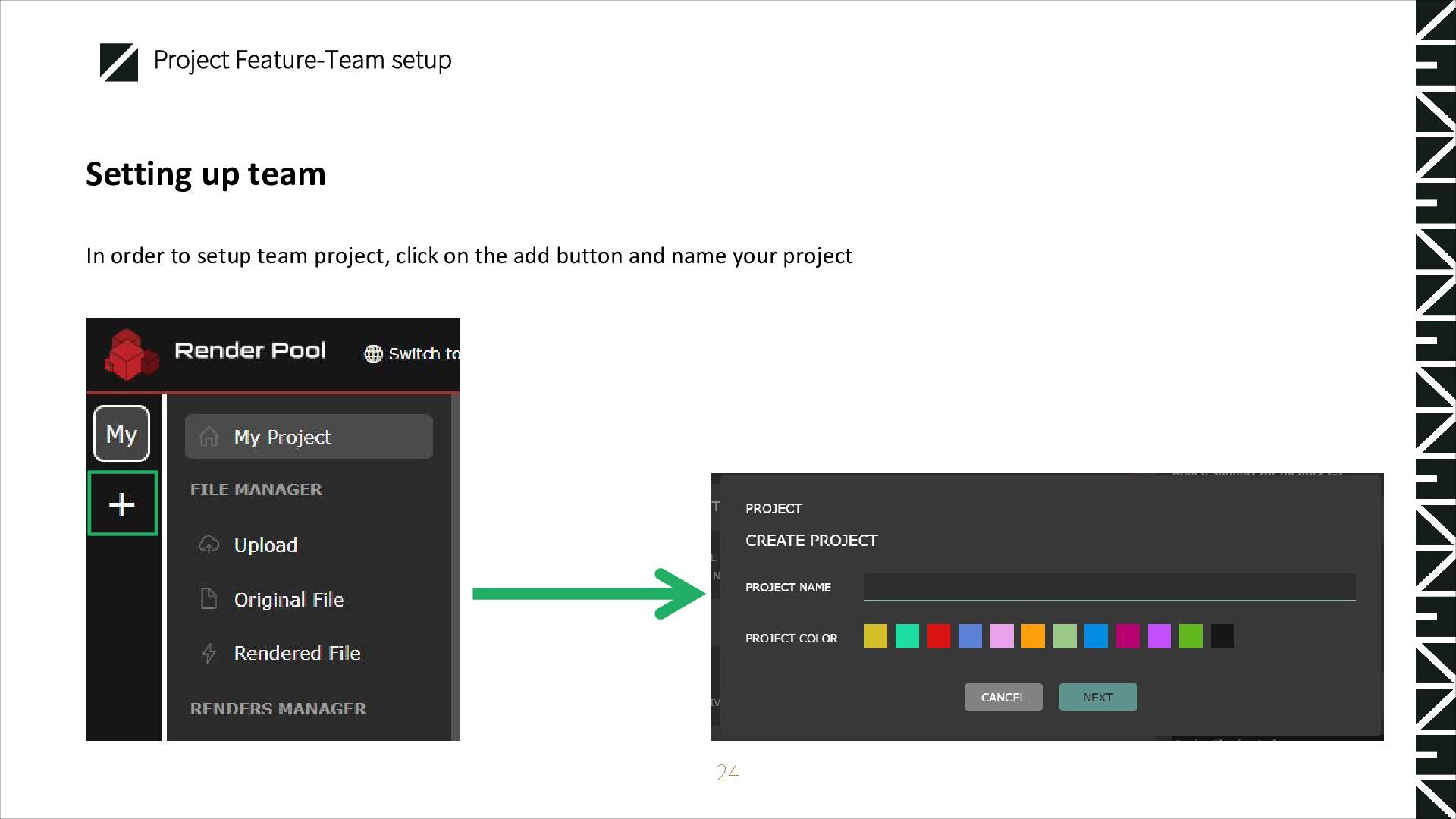Viewport: 1456px width, 819px height.
Task: Click the home icon beside My Project
Action: pos(209,437)
